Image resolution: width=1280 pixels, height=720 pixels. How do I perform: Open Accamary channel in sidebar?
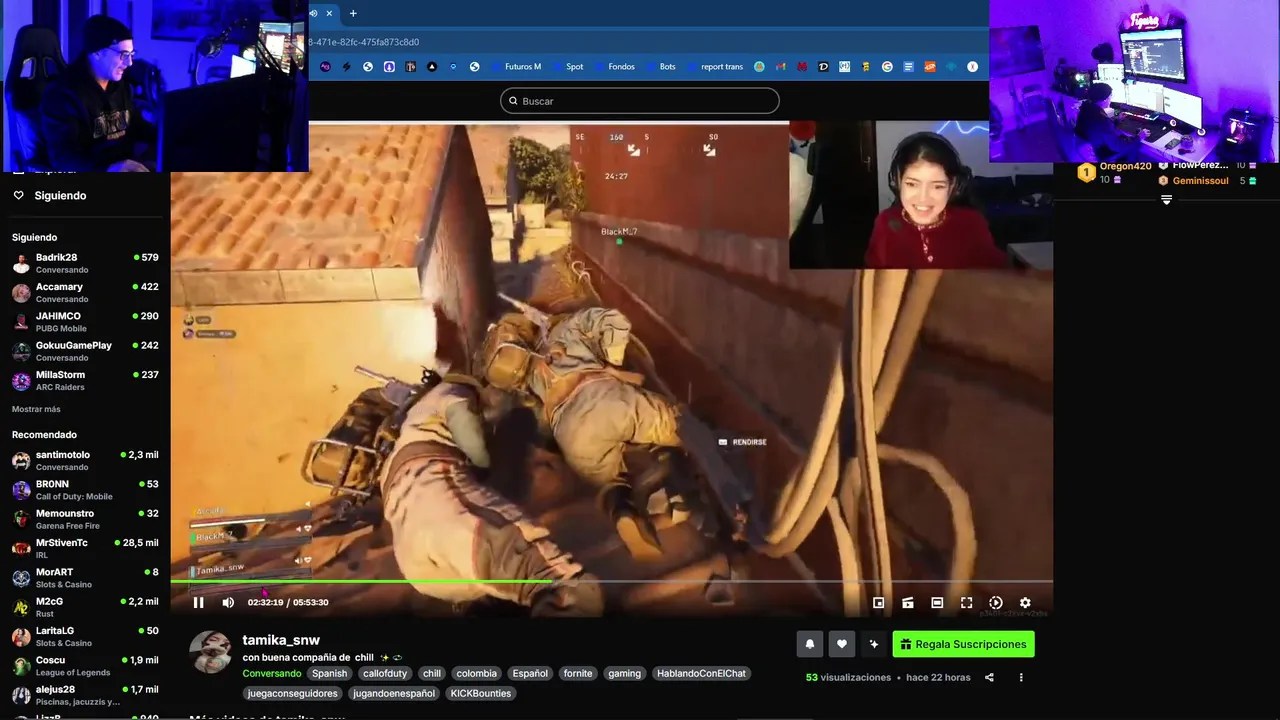click(x=85, y=292)
